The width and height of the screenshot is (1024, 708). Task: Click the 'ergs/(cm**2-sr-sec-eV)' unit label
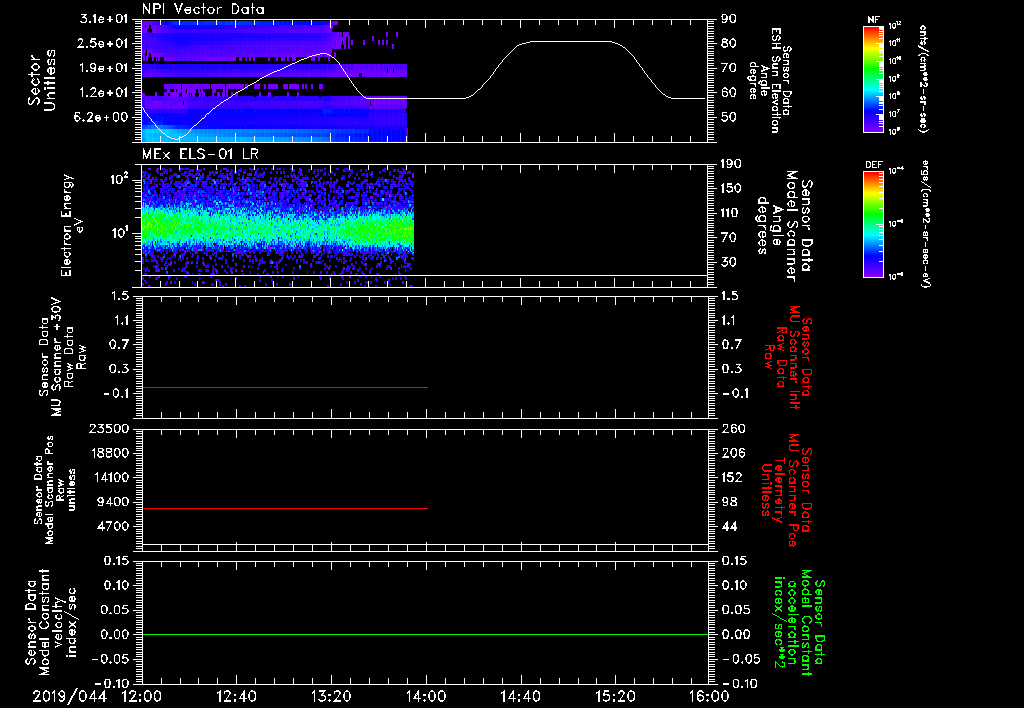[x=925, y=223]
